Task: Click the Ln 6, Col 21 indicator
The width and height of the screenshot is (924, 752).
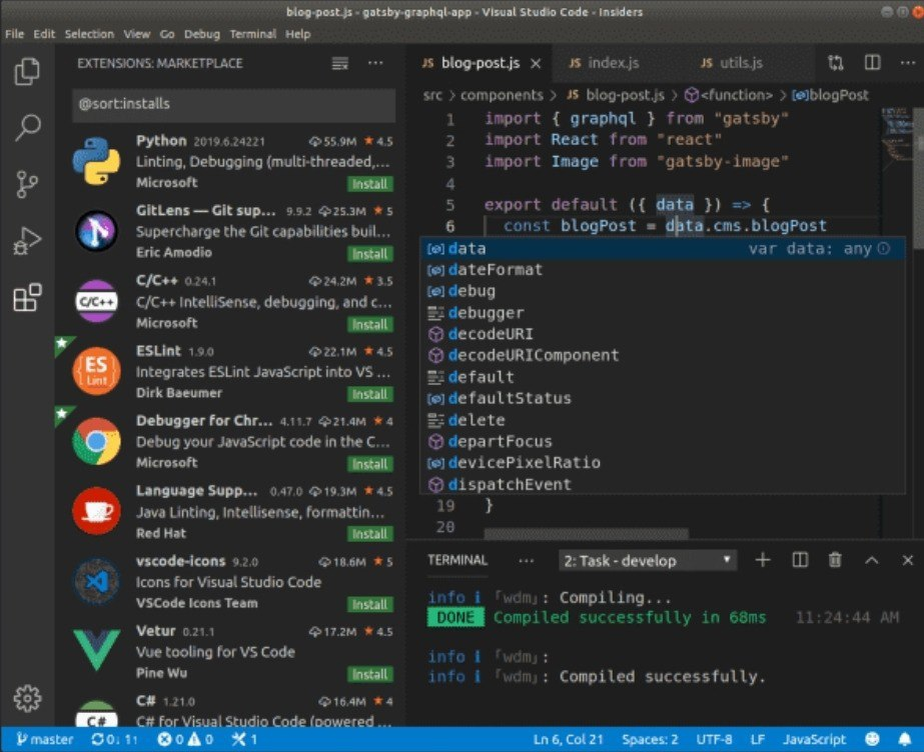Action: pyautogui.click(x=568, y=739)
